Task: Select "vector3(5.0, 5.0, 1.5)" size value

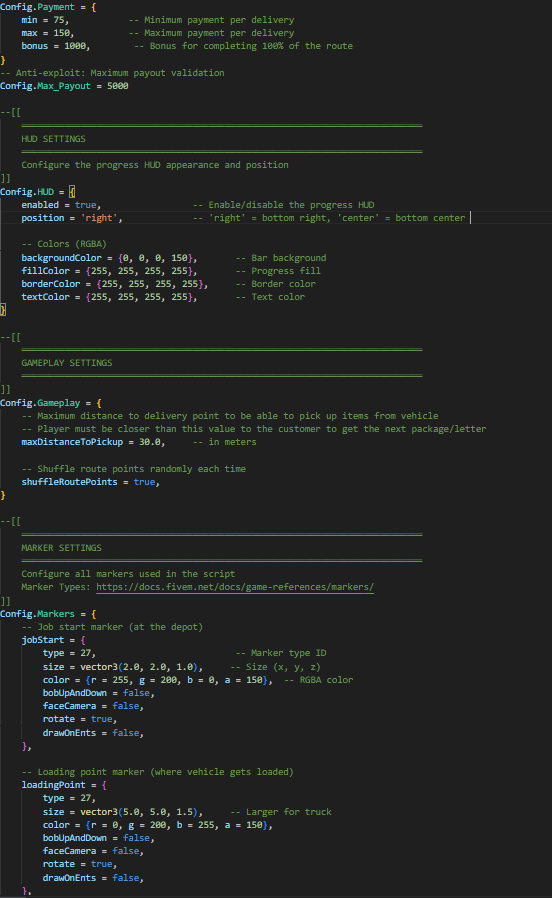Action: [x=139, y=812]
